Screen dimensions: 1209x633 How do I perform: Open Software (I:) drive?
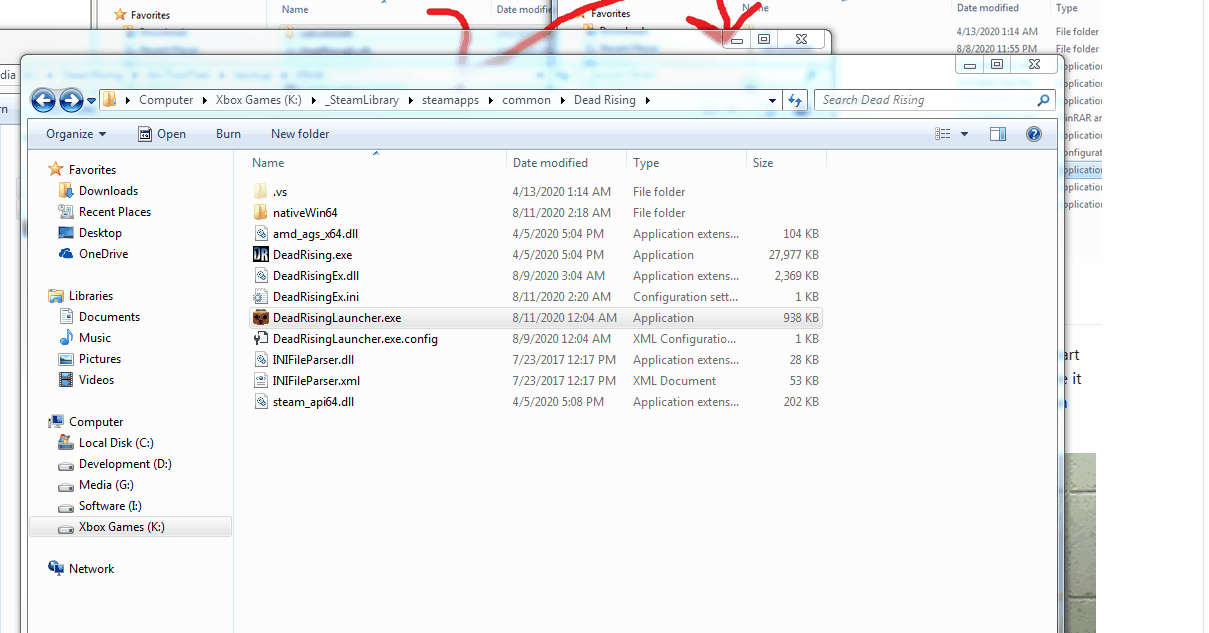point(110,505)
